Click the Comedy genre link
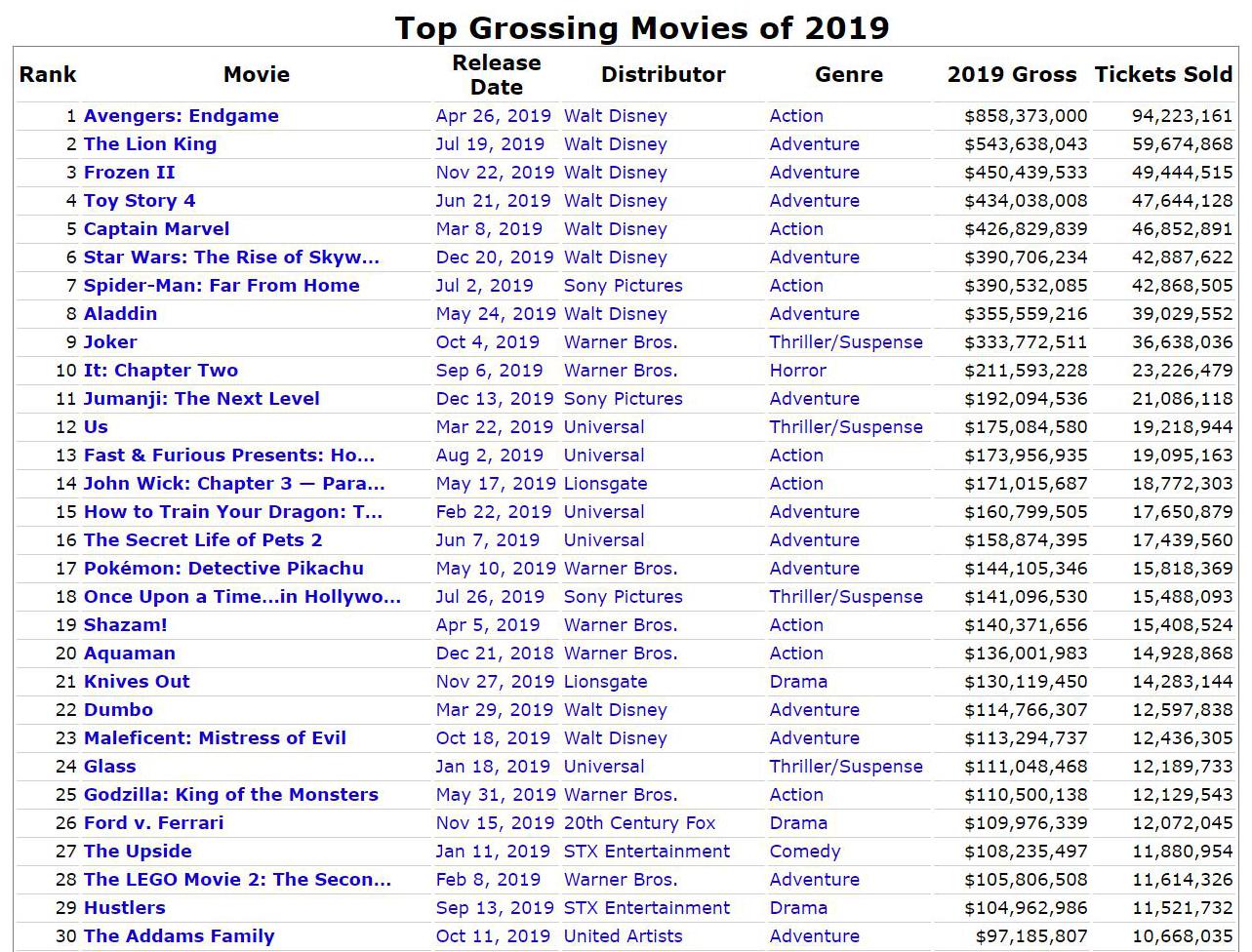 (805, 851)
